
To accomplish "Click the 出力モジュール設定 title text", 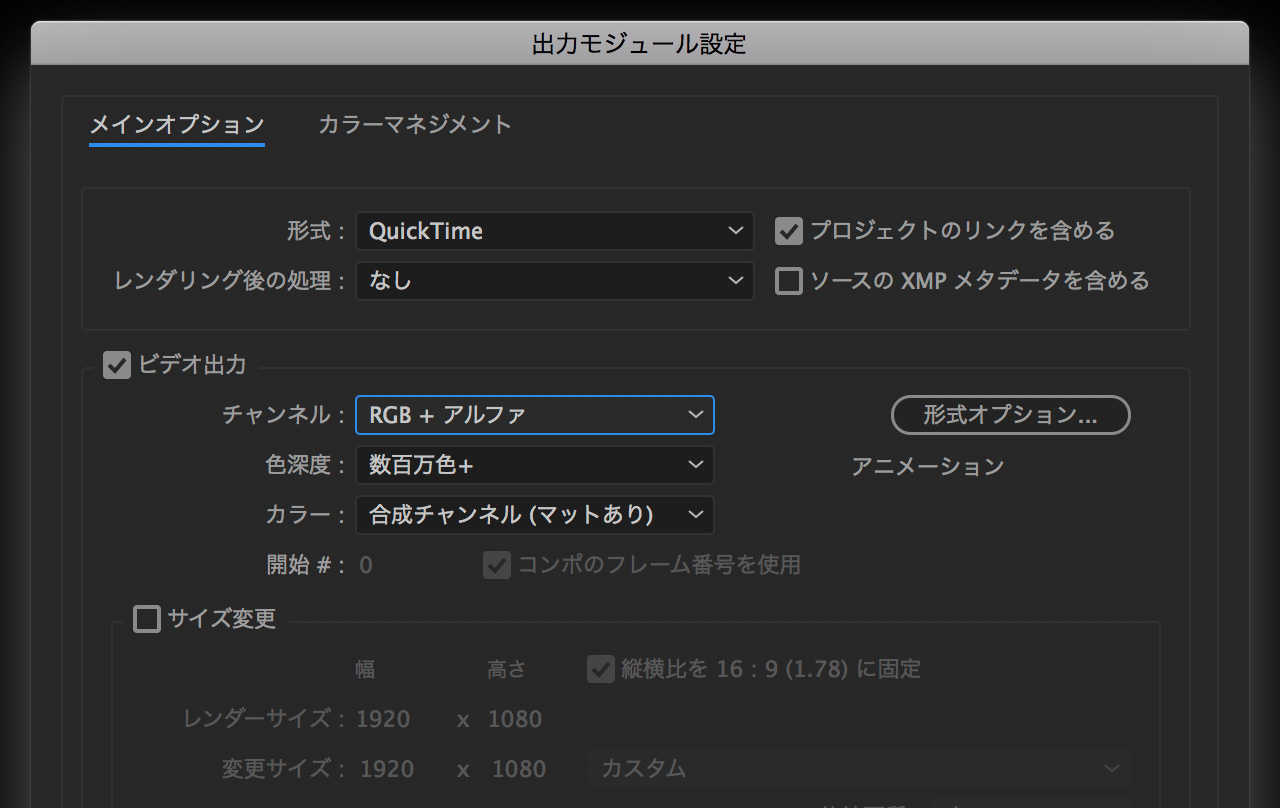I will pyautogui.click(x=640, y=44).
